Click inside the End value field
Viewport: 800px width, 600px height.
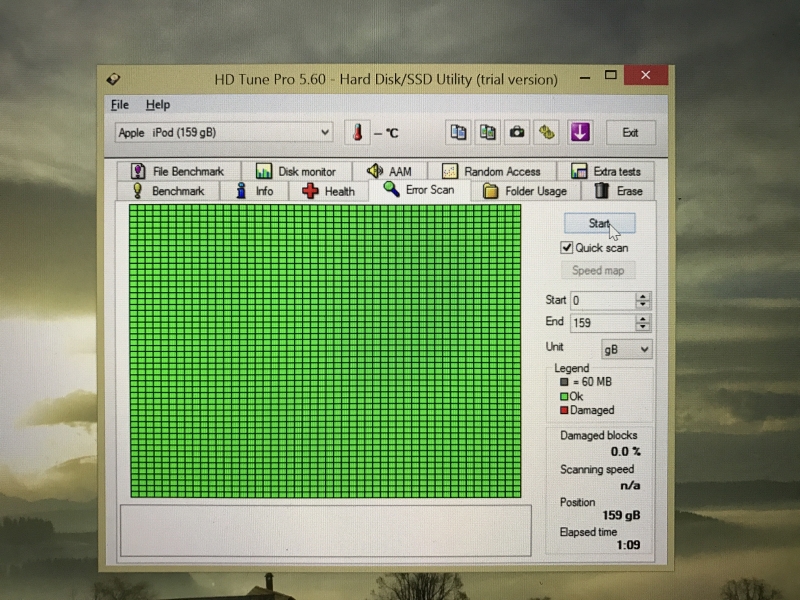[x=602, y=323]
